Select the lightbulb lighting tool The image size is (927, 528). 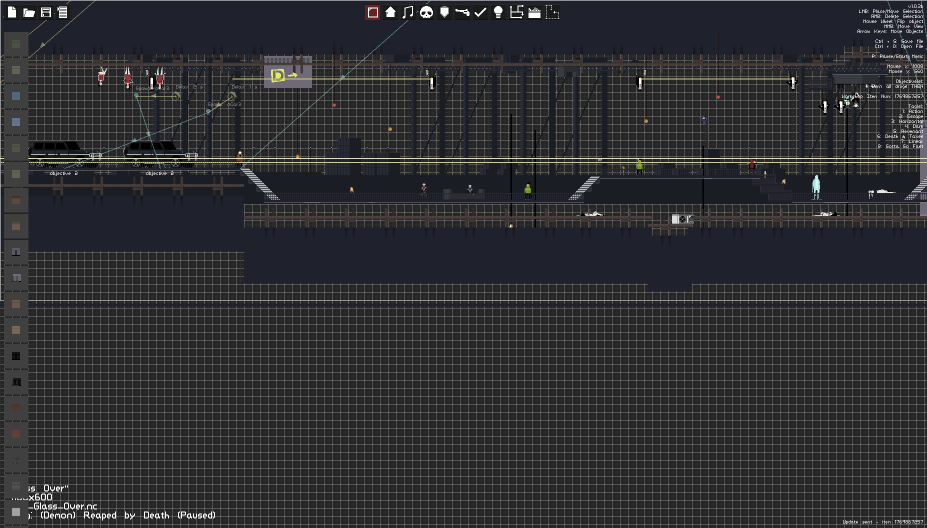click(x=498, y=12)
